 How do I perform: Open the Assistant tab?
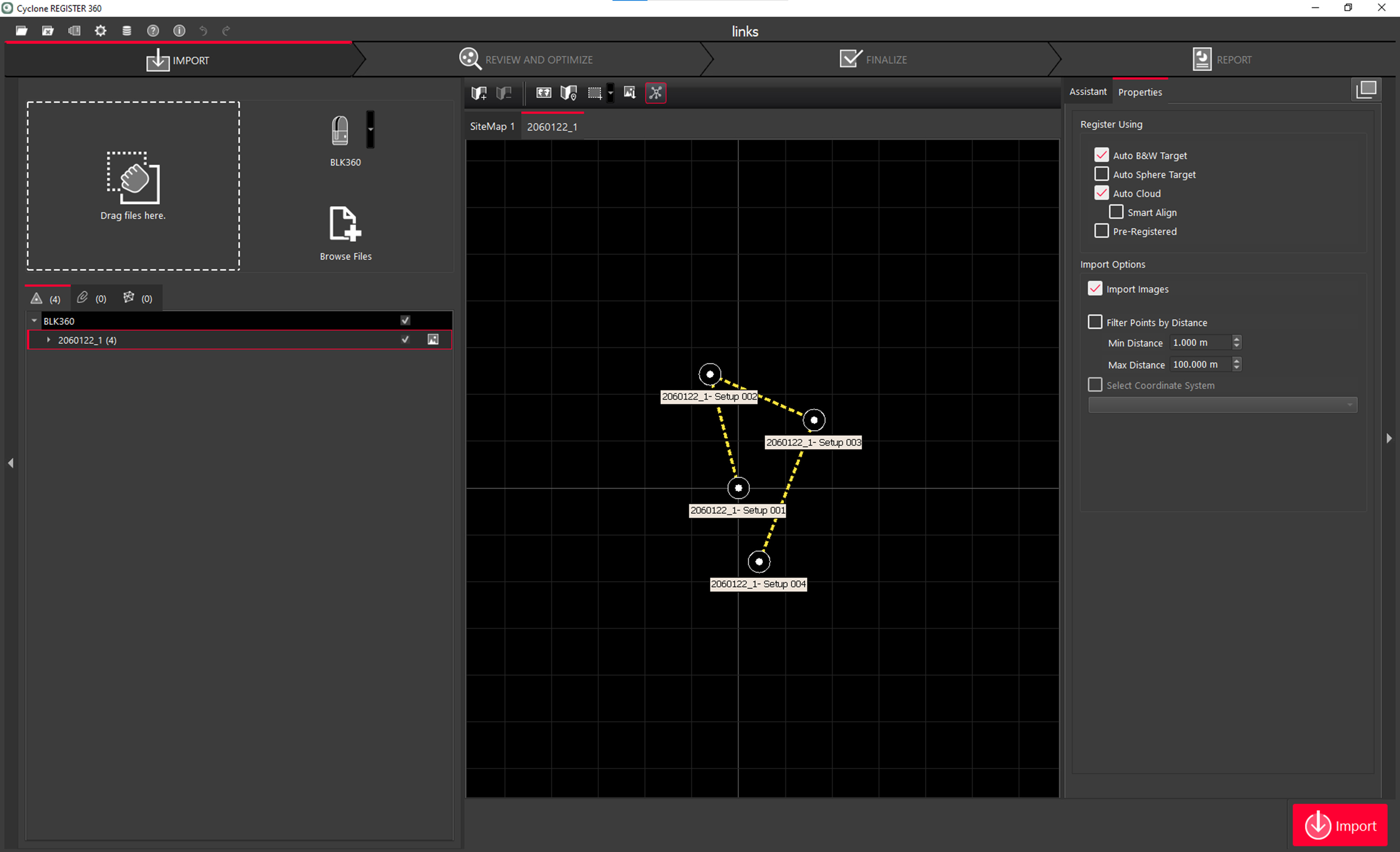click(1088, 91)
